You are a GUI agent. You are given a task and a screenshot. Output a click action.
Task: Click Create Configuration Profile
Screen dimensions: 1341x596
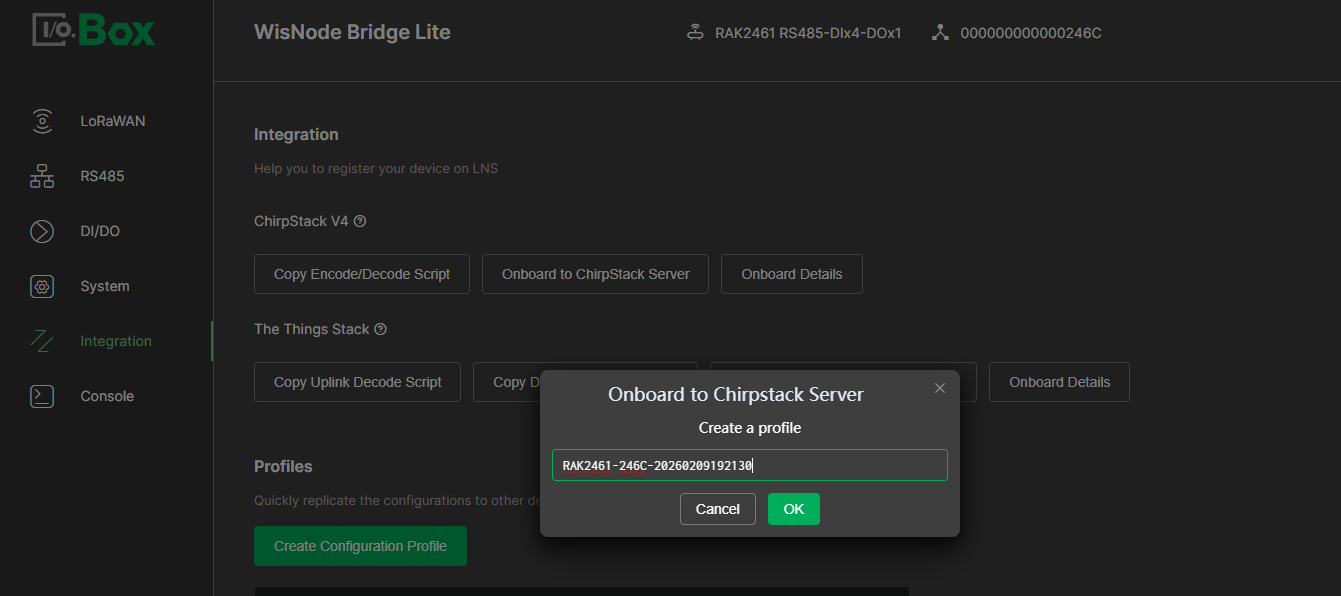point(360,545)
